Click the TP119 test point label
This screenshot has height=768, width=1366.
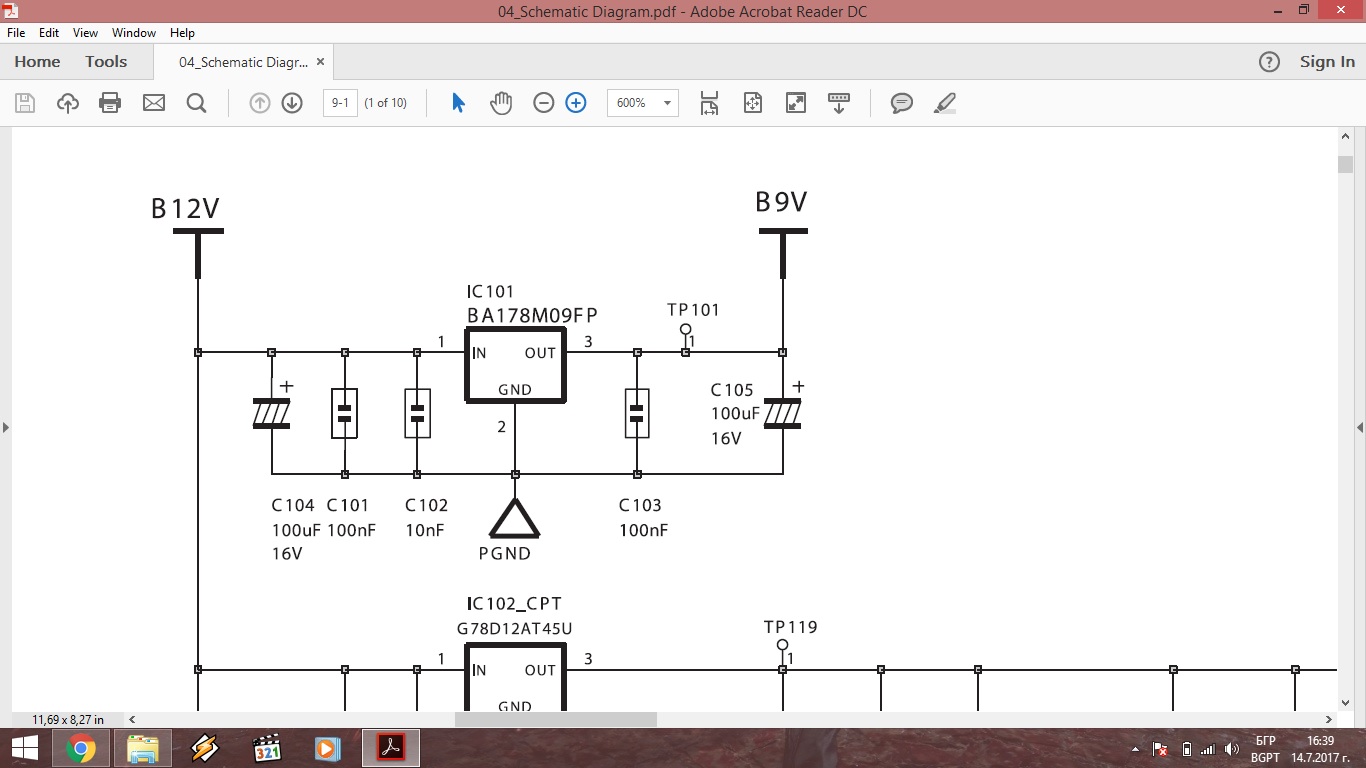click(x=790, y=627)
